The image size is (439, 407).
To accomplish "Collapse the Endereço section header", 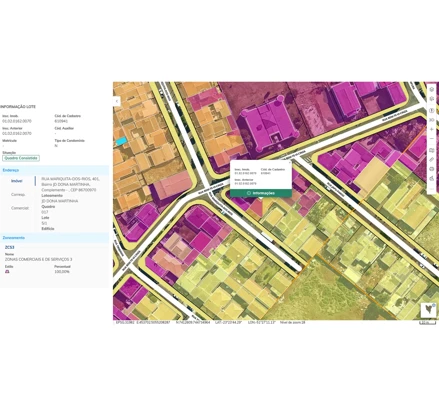I will (x=54, y=170).
